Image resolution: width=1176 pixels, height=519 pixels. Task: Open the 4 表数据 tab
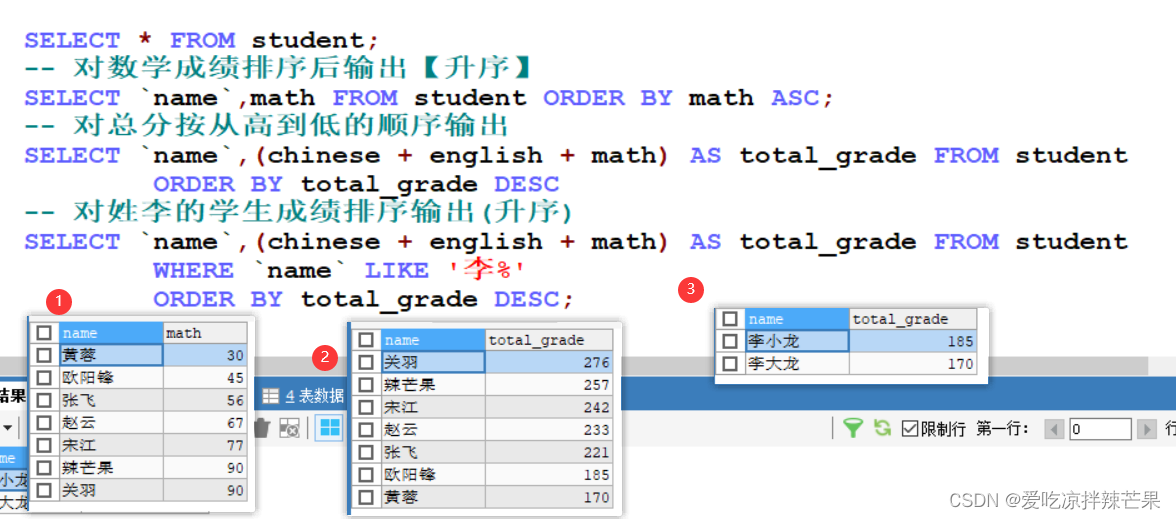pyautogui.click(x=304, y=396)
